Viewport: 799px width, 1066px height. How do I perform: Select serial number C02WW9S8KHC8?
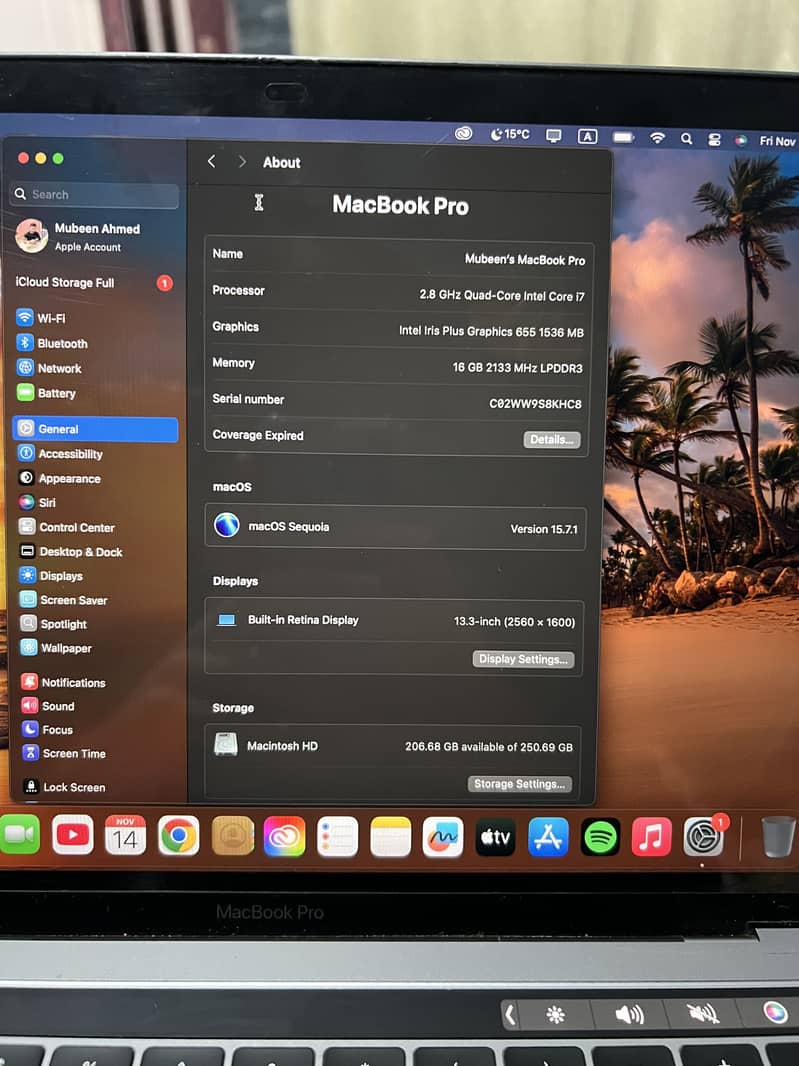tap(535, 404)
